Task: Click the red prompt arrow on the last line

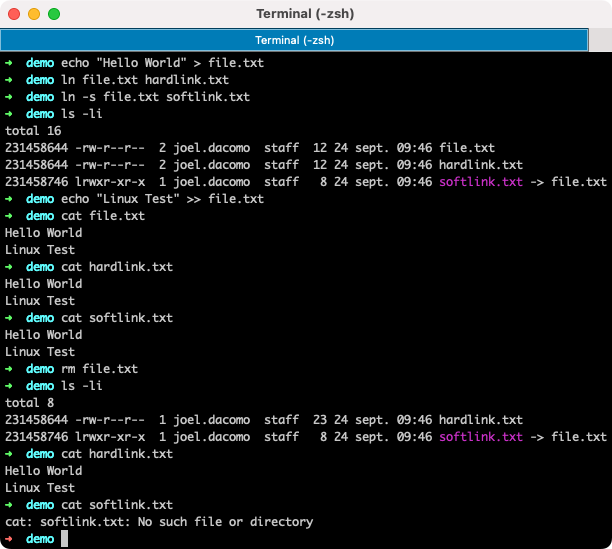Action: pyautogui.click(x=9, y=539)
